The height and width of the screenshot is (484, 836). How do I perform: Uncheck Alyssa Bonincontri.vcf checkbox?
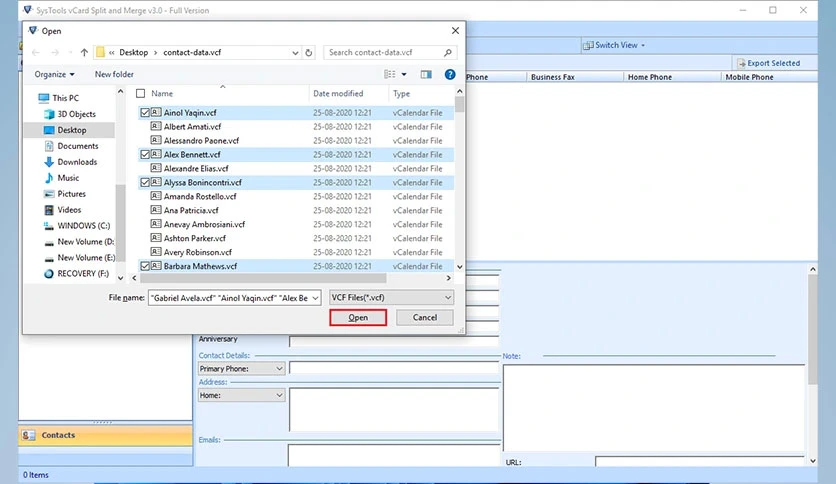[145, 182]
